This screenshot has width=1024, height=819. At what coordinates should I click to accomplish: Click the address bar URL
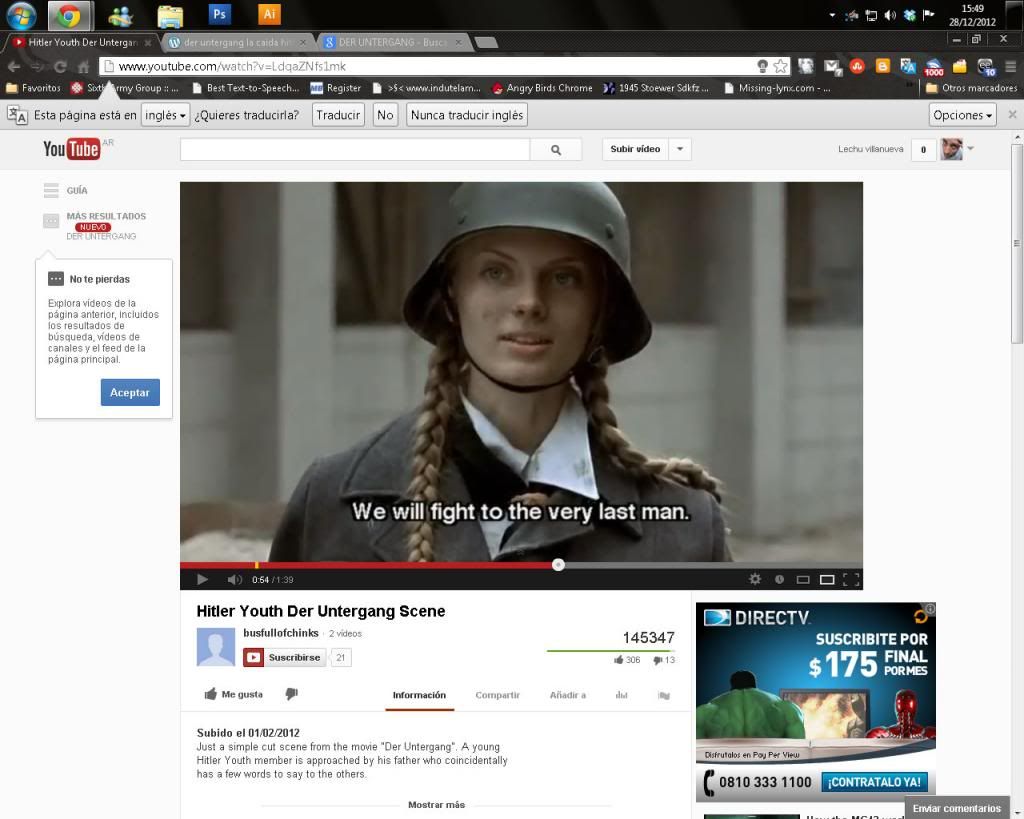point(232,66)
